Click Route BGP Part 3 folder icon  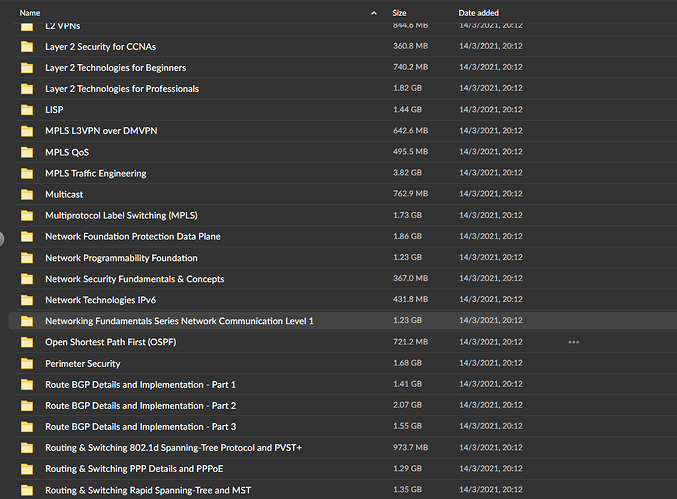(27, 427)
